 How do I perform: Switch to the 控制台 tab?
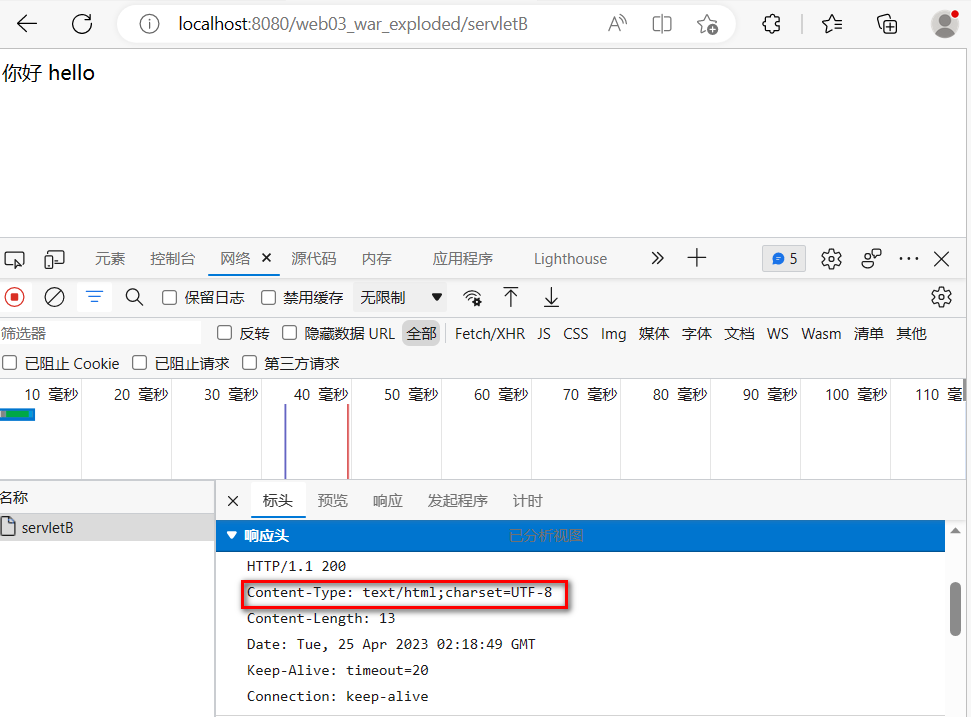pyautogui.click(x=172, y=259)
